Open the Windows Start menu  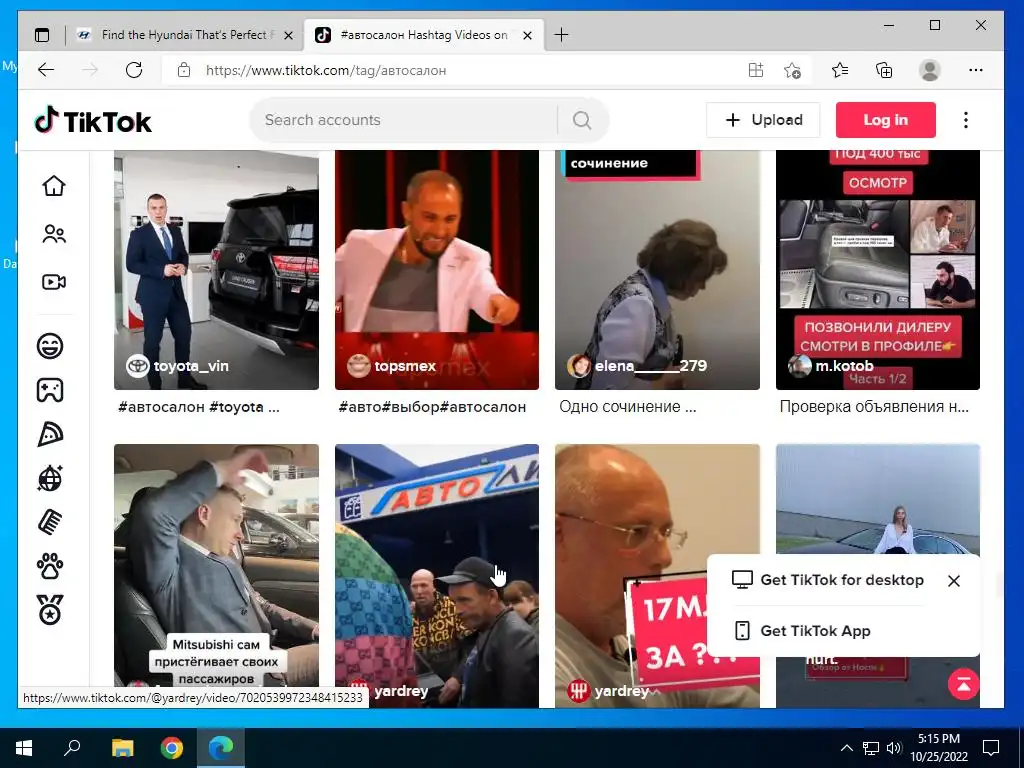coord(24,748)
